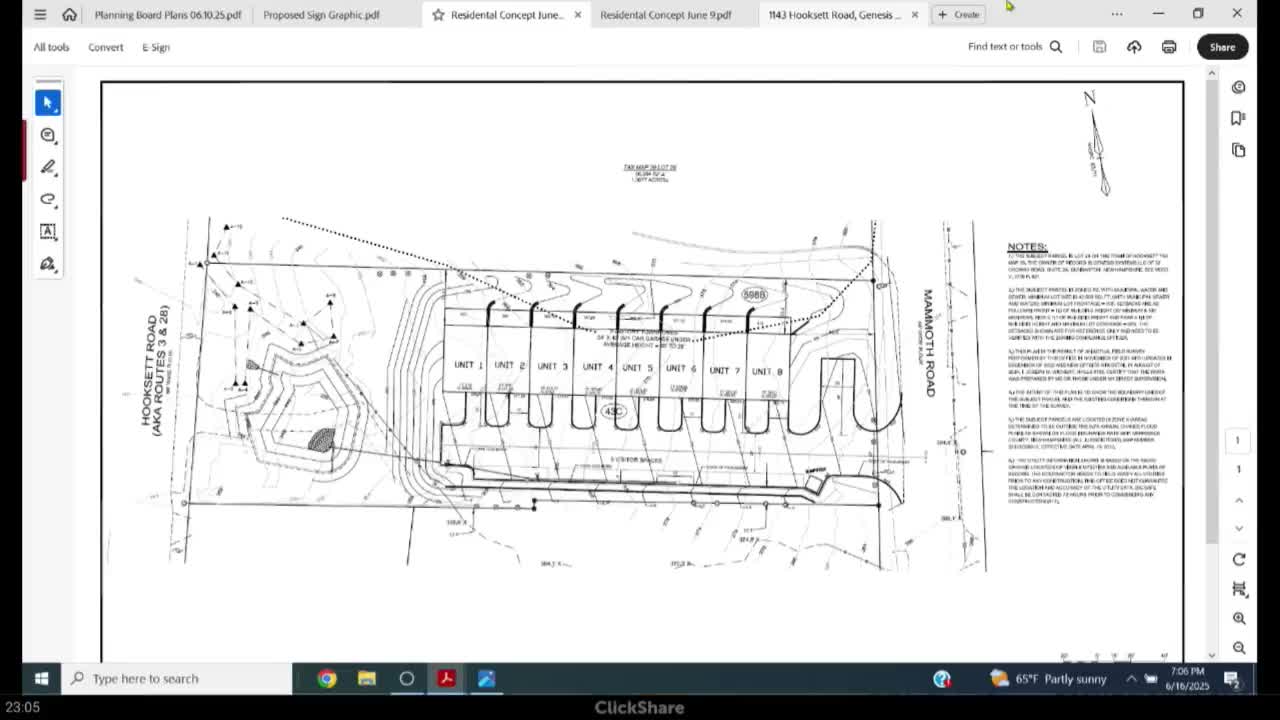
Task: Open the Cortana circle in taskbar
Action: pos(407,679)
